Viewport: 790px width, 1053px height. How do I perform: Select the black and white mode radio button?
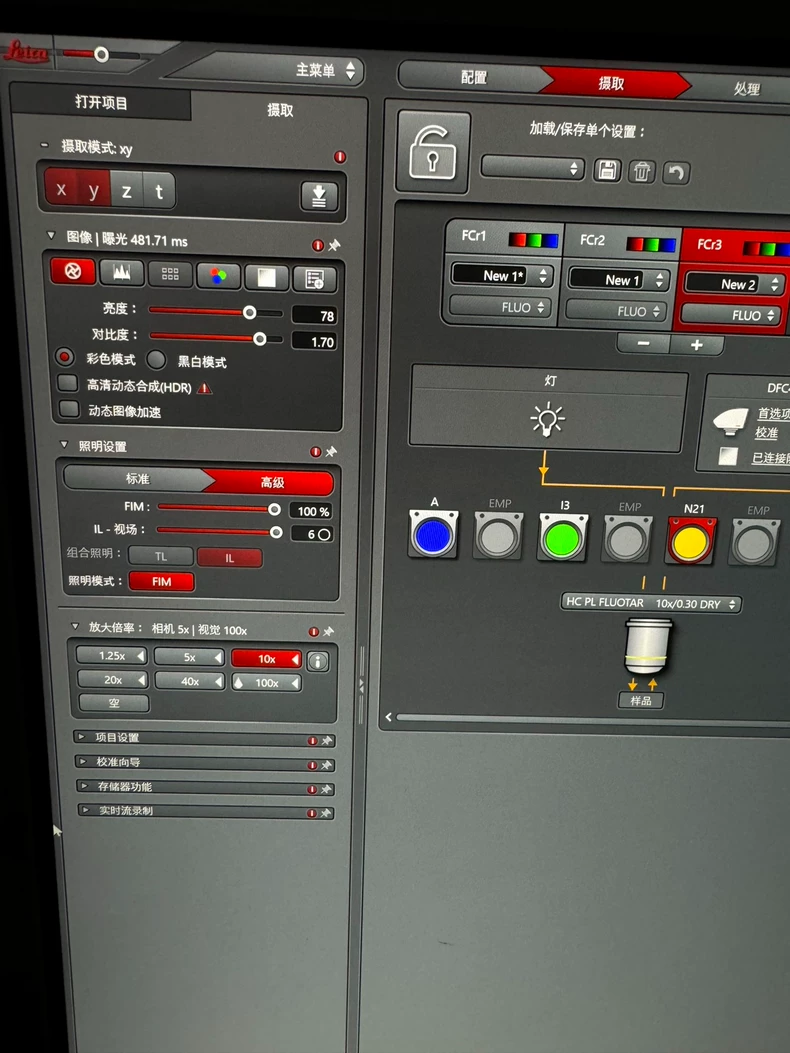click(156, 360)
